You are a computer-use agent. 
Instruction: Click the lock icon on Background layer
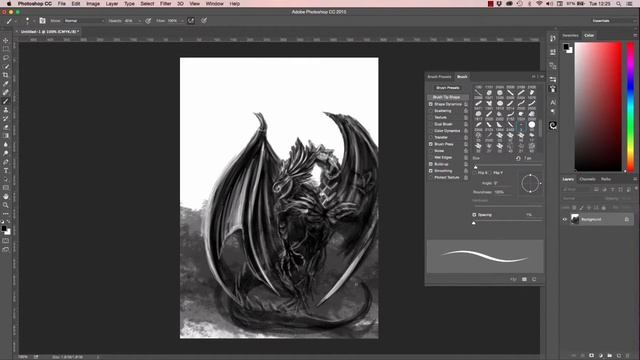pyautogui.click(x=627, y=220)
